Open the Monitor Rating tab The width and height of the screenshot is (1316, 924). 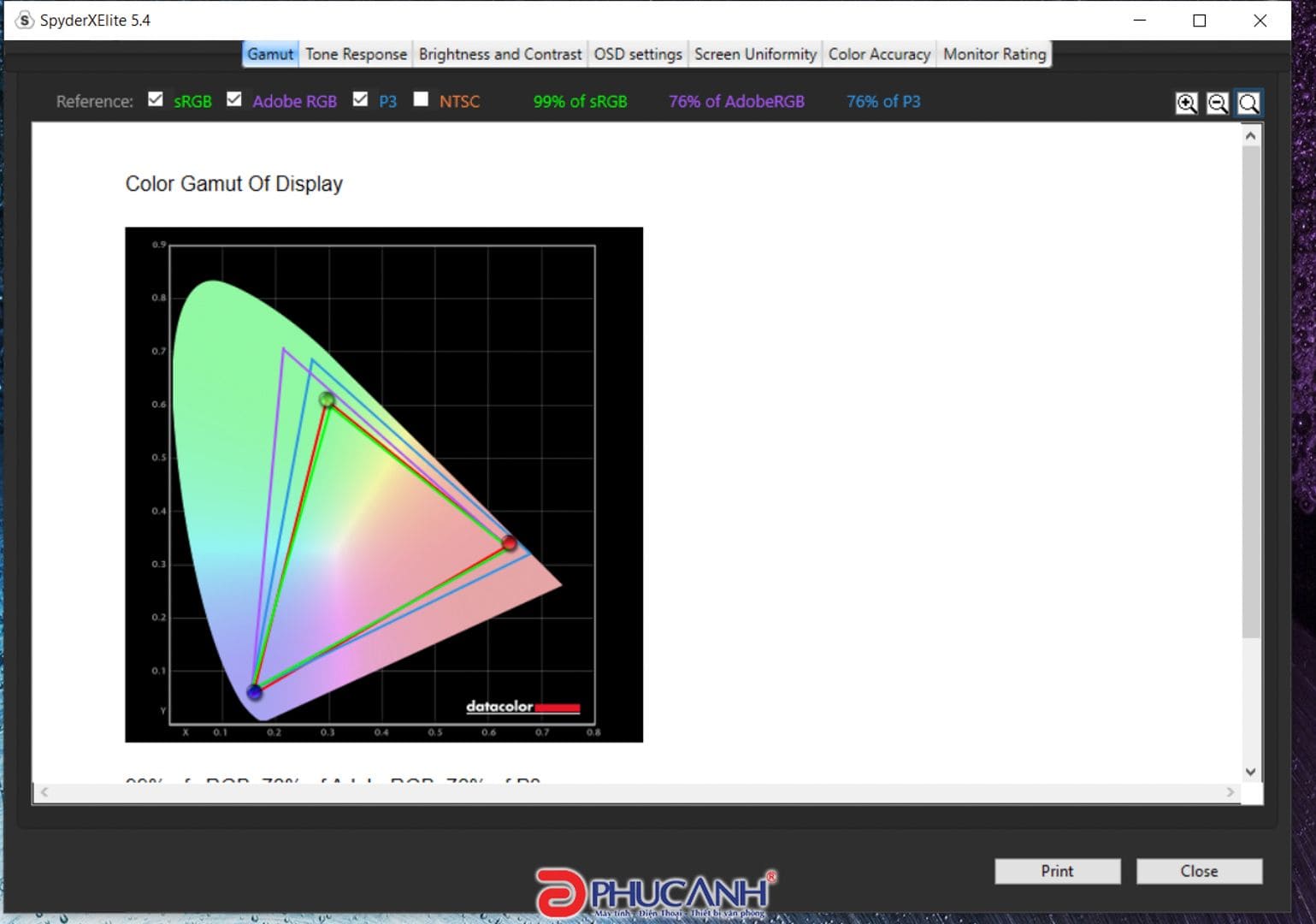[x=994, y=54]
